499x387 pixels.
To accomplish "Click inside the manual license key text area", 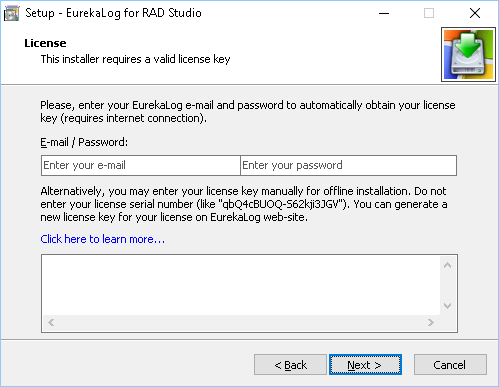I will click(241, 285).
